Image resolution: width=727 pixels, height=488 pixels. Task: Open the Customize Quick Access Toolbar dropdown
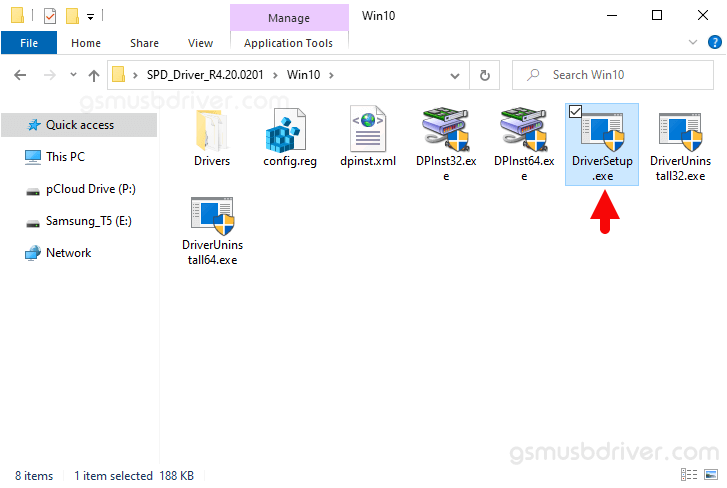click(x=90, y=17)
